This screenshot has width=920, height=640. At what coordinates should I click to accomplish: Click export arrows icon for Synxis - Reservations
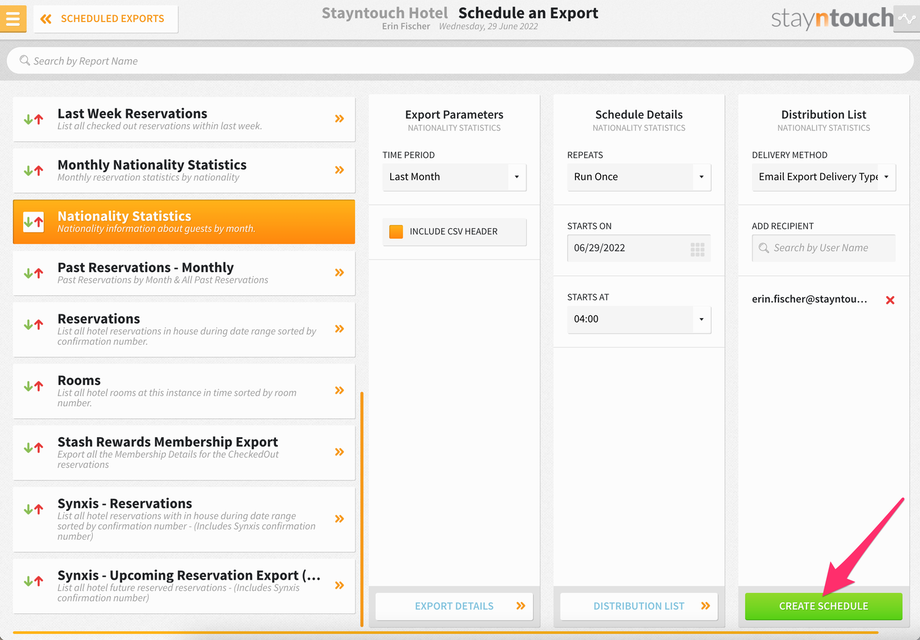click(33, 509)
